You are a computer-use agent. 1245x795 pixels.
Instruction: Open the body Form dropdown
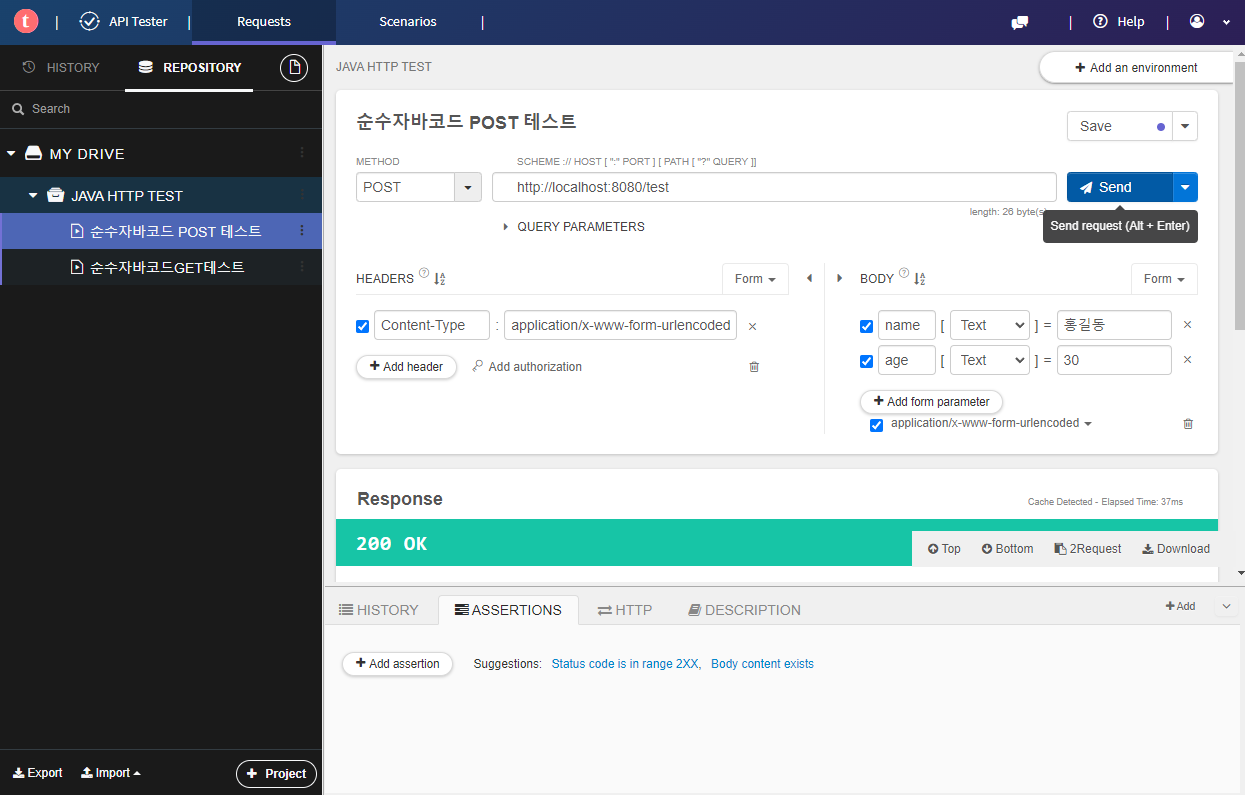pyautogui.click(x=1164, y=279)
